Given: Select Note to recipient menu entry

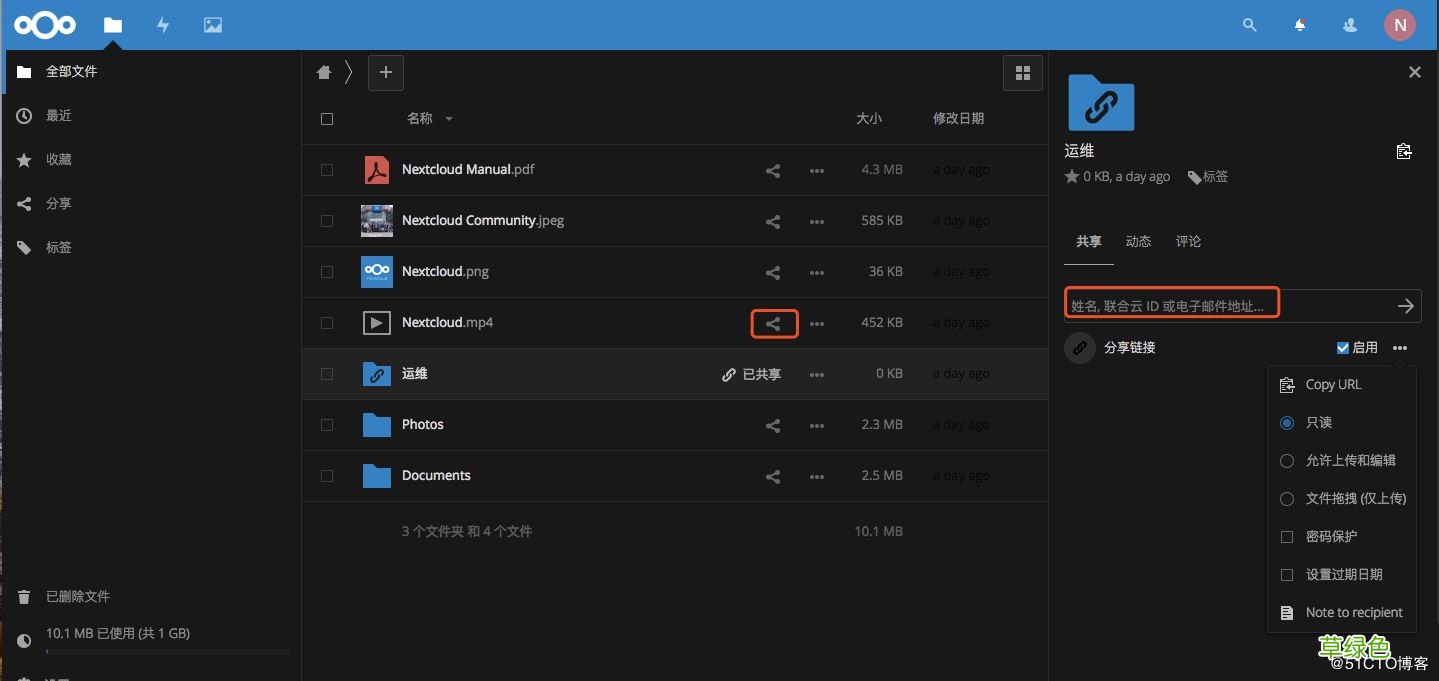Looking at the screenshot, I should 1342,613.
